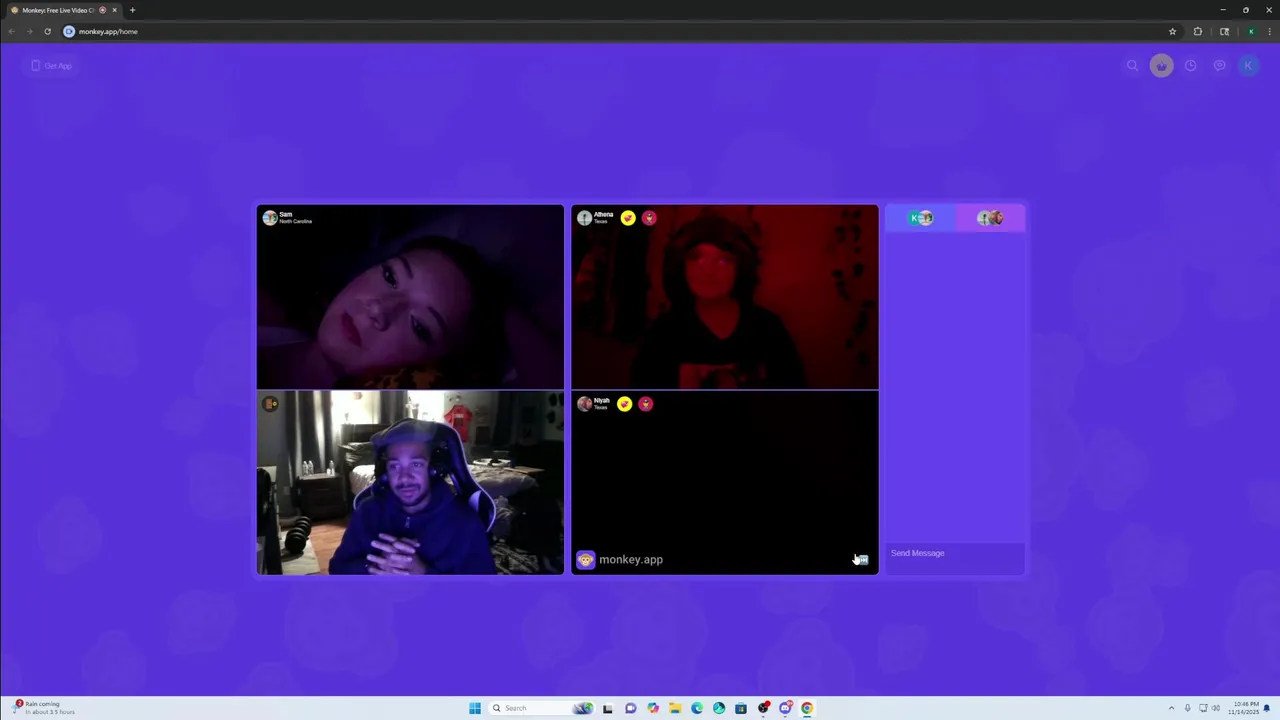The height and width of the screenshot is (720, 1280).
Task: Click Sam's video tile
Action: [x=410, y=297]
